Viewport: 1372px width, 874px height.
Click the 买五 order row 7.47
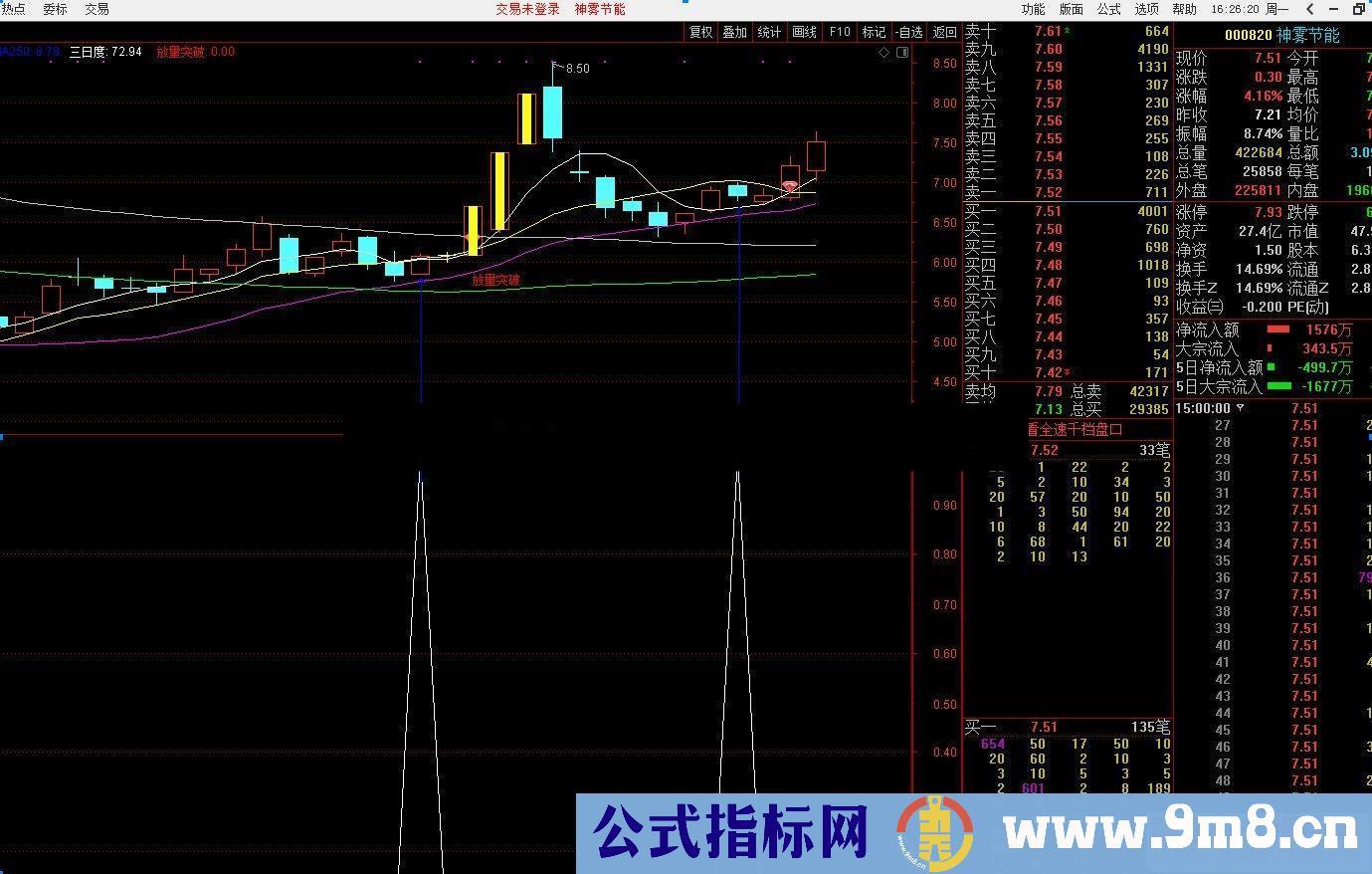click(1067, 283)
